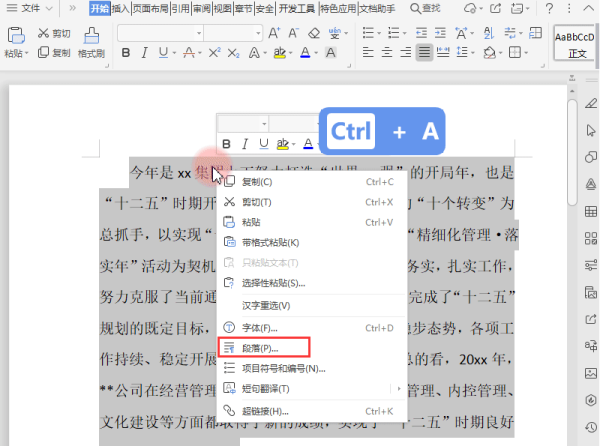Toggle Bold in the ribbon
Viewport: 600px width, 446px height.
[126, 52]
